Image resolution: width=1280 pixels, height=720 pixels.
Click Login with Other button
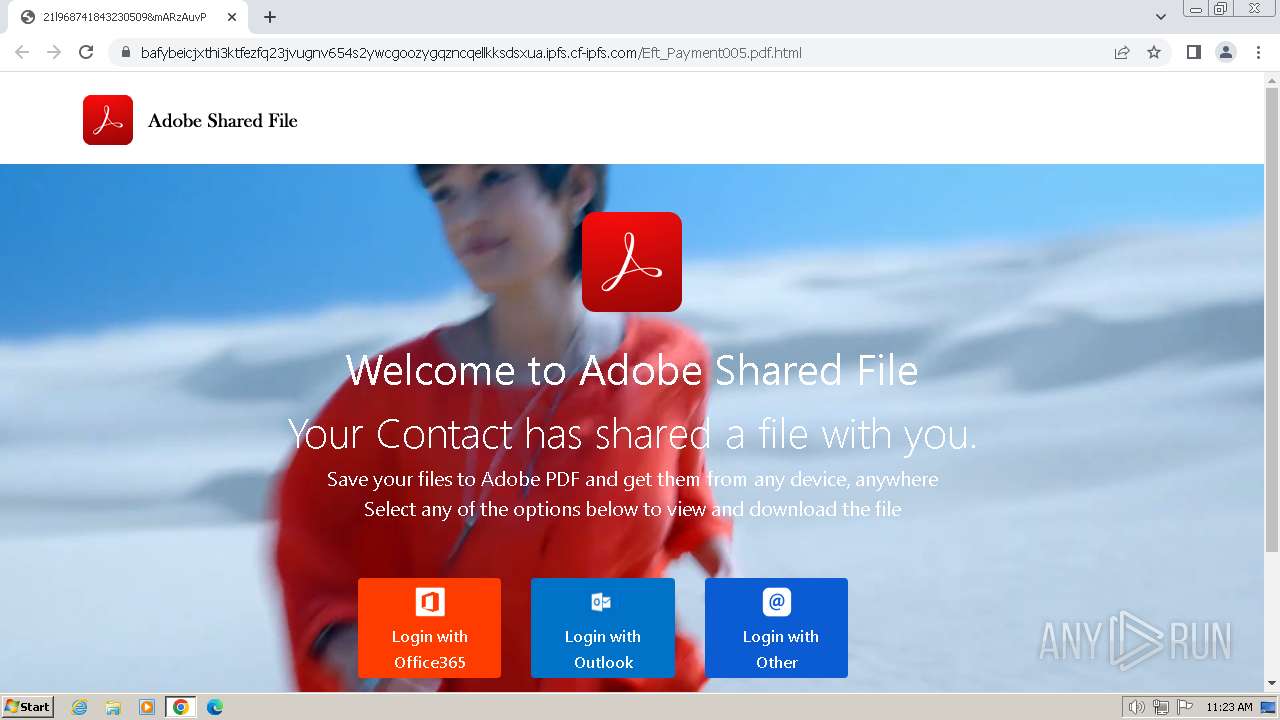pyautogui.click(x=776, y=628)
